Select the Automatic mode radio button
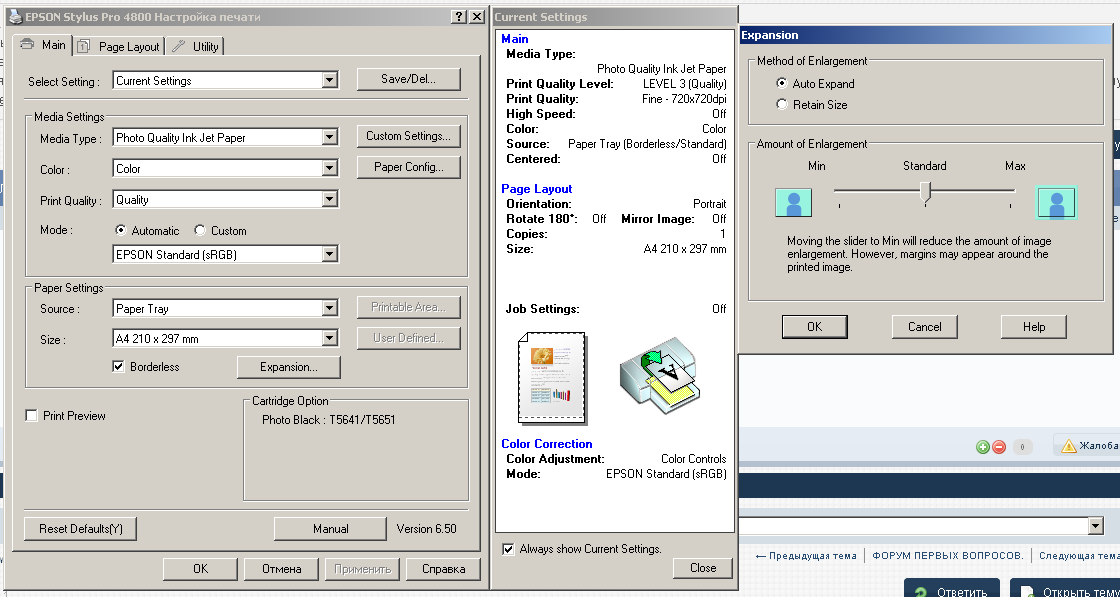The height and width of the screenshot is (597, 1120). 121,231
